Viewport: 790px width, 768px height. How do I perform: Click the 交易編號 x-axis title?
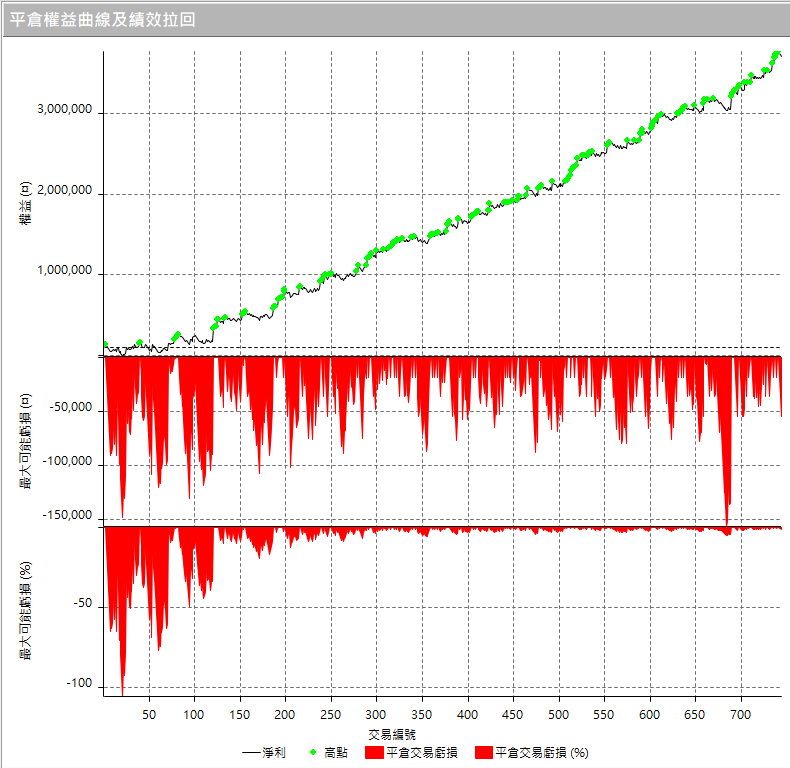(x=440, y=734)
